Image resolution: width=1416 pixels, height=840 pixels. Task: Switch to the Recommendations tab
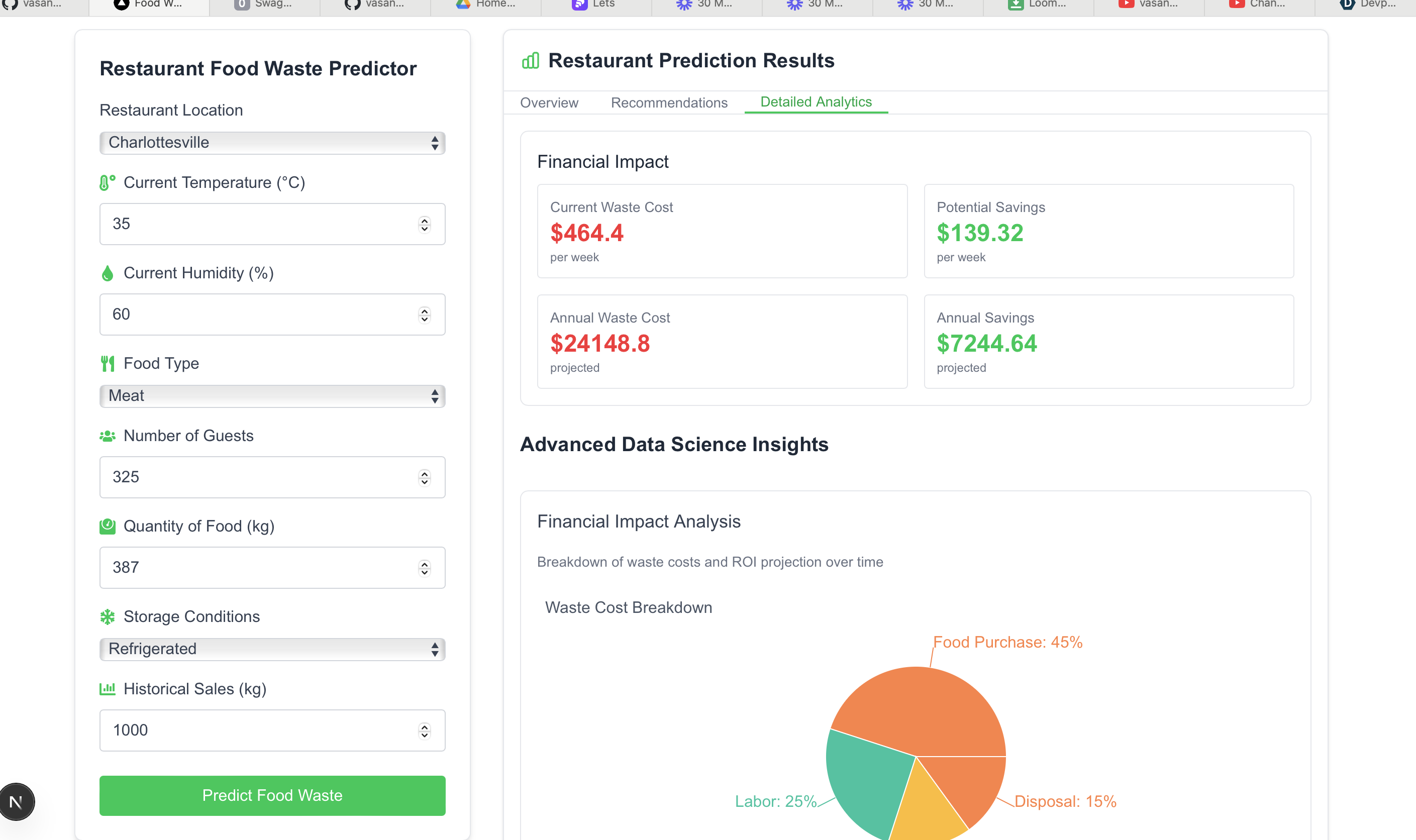pyautogui.click(x=669, y=103)
